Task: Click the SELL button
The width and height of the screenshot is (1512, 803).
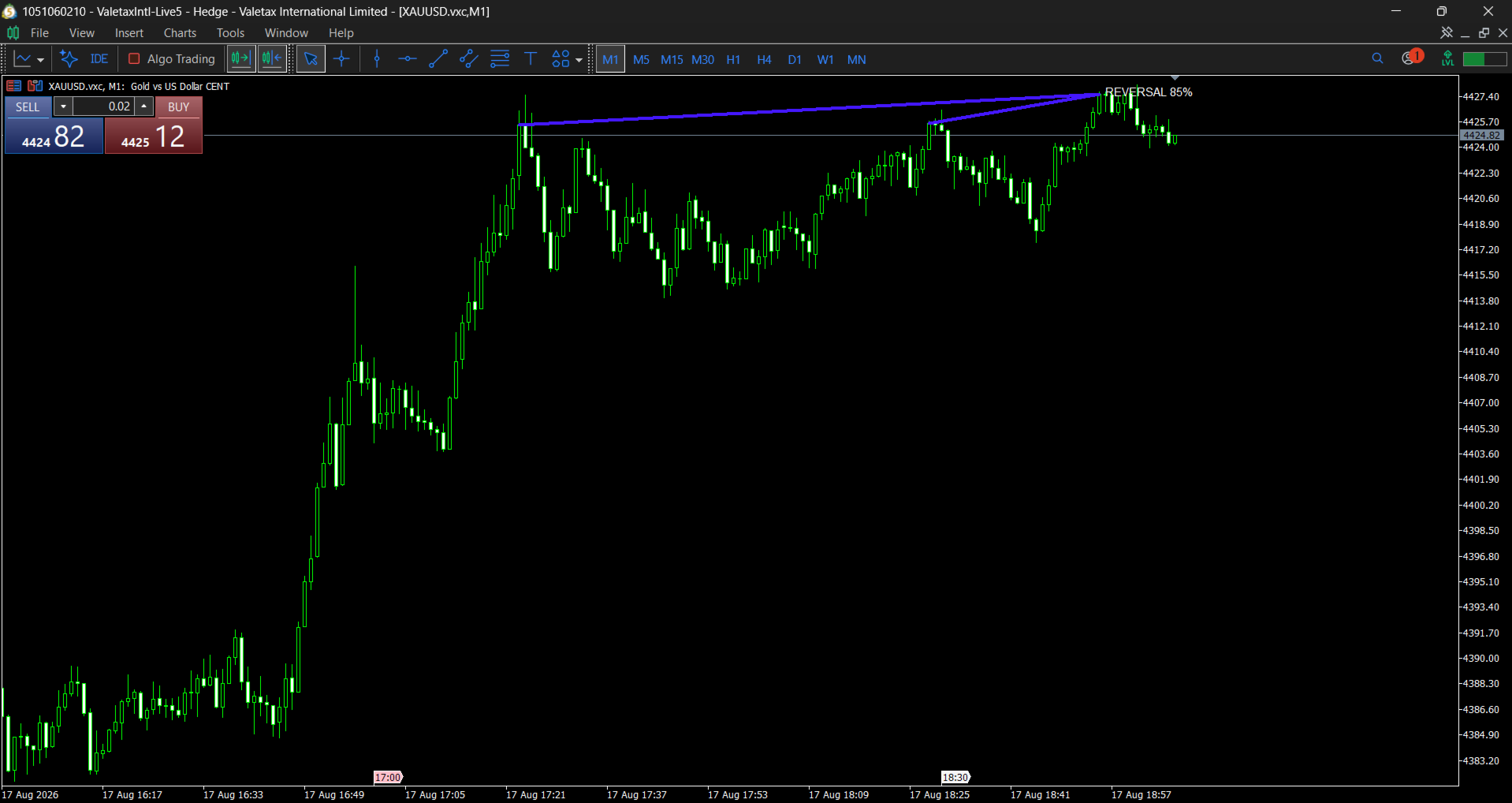Action: [28, 106]
